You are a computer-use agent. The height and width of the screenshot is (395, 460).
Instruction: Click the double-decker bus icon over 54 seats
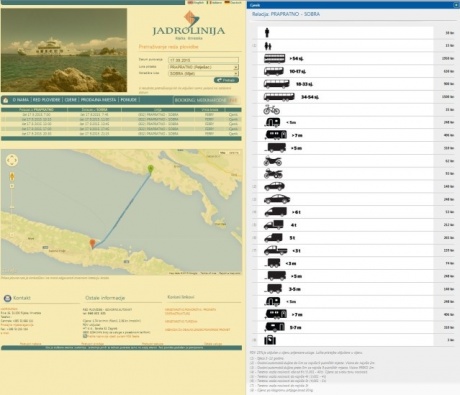275,59
